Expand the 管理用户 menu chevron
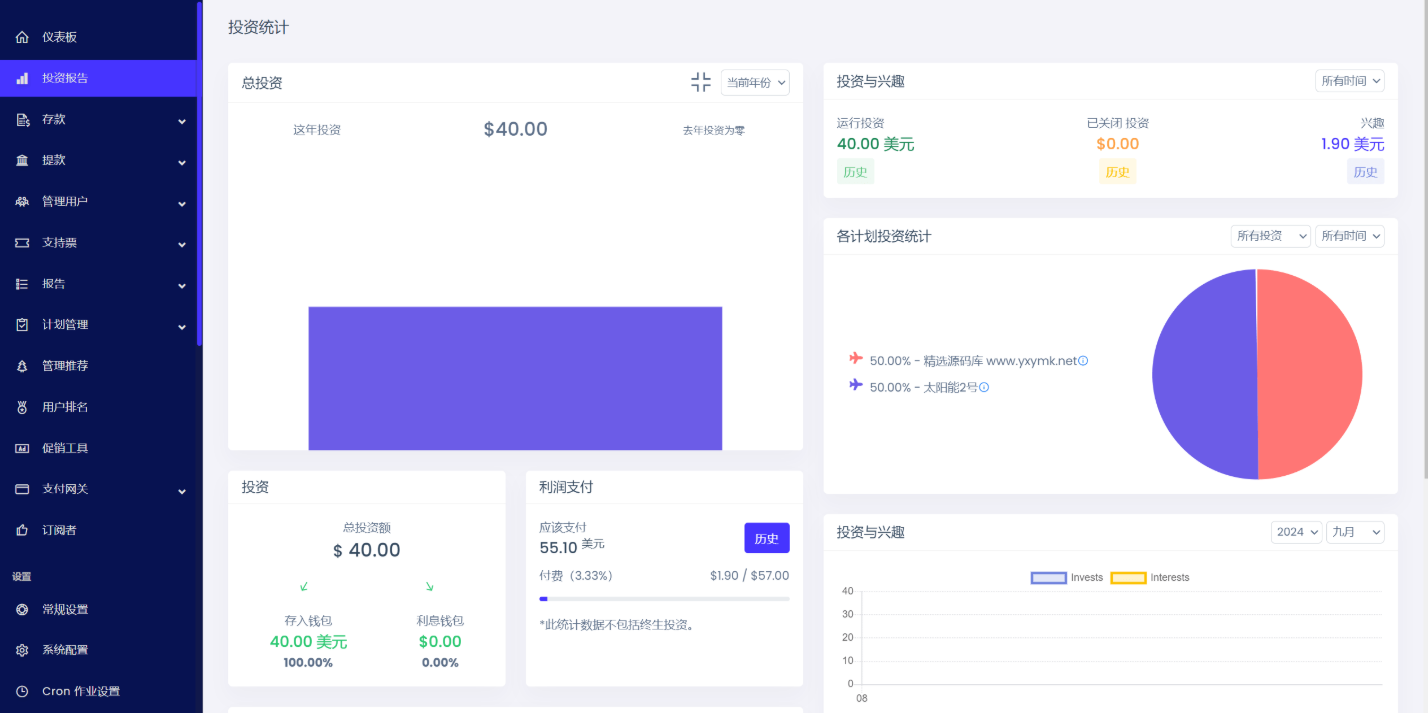 click(x=182, y=203)
